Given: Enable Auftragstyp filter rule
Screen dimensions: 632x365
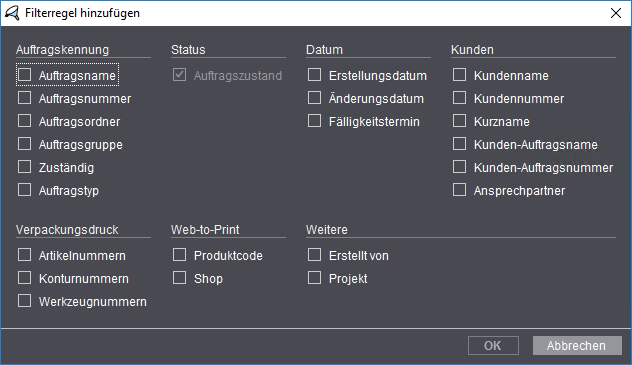Looking at the screenshot, I should click(x=25, y=189).
